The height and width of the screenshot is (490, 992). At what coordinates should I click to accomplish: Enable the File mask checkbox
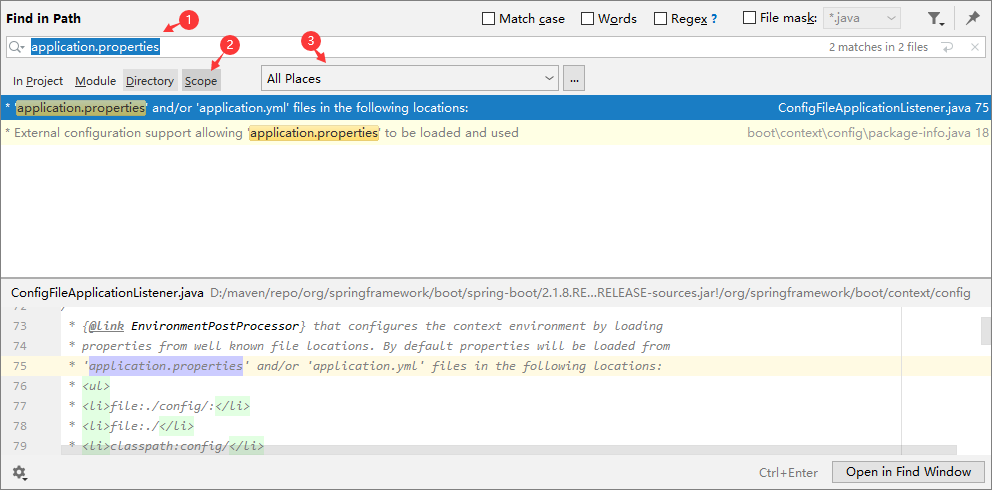coord(749,18)
